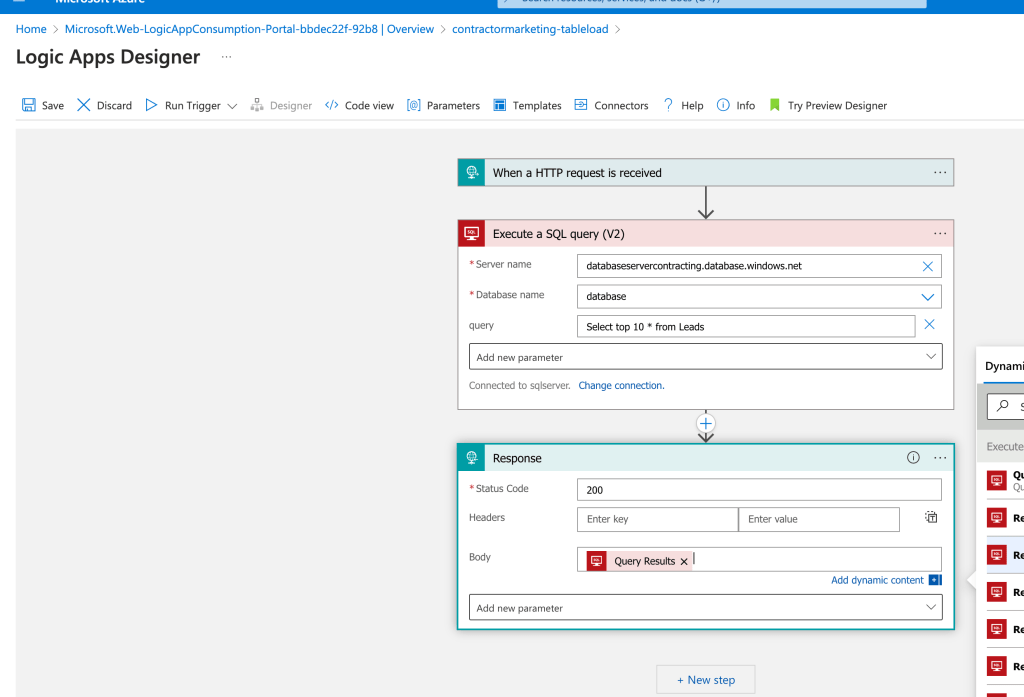Image resolution: width=1024 pixels, height=697 pixels.
Task: Open HTTP request trigger ellipsis menu
Action: (940, 172)
